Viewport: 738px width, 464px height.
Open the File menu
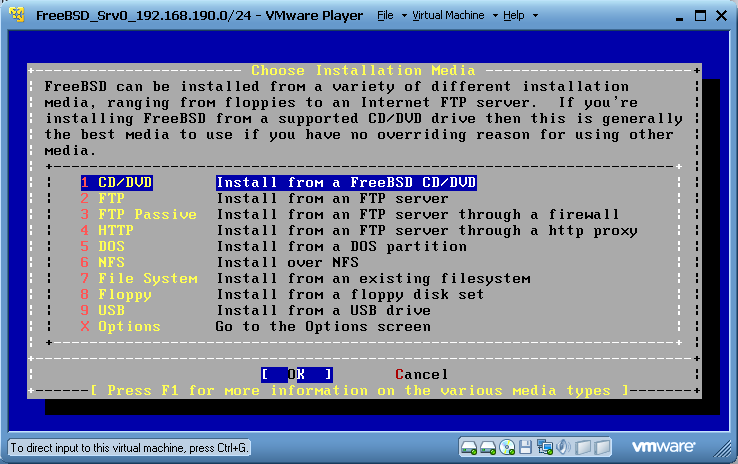(x=392, y=16)
